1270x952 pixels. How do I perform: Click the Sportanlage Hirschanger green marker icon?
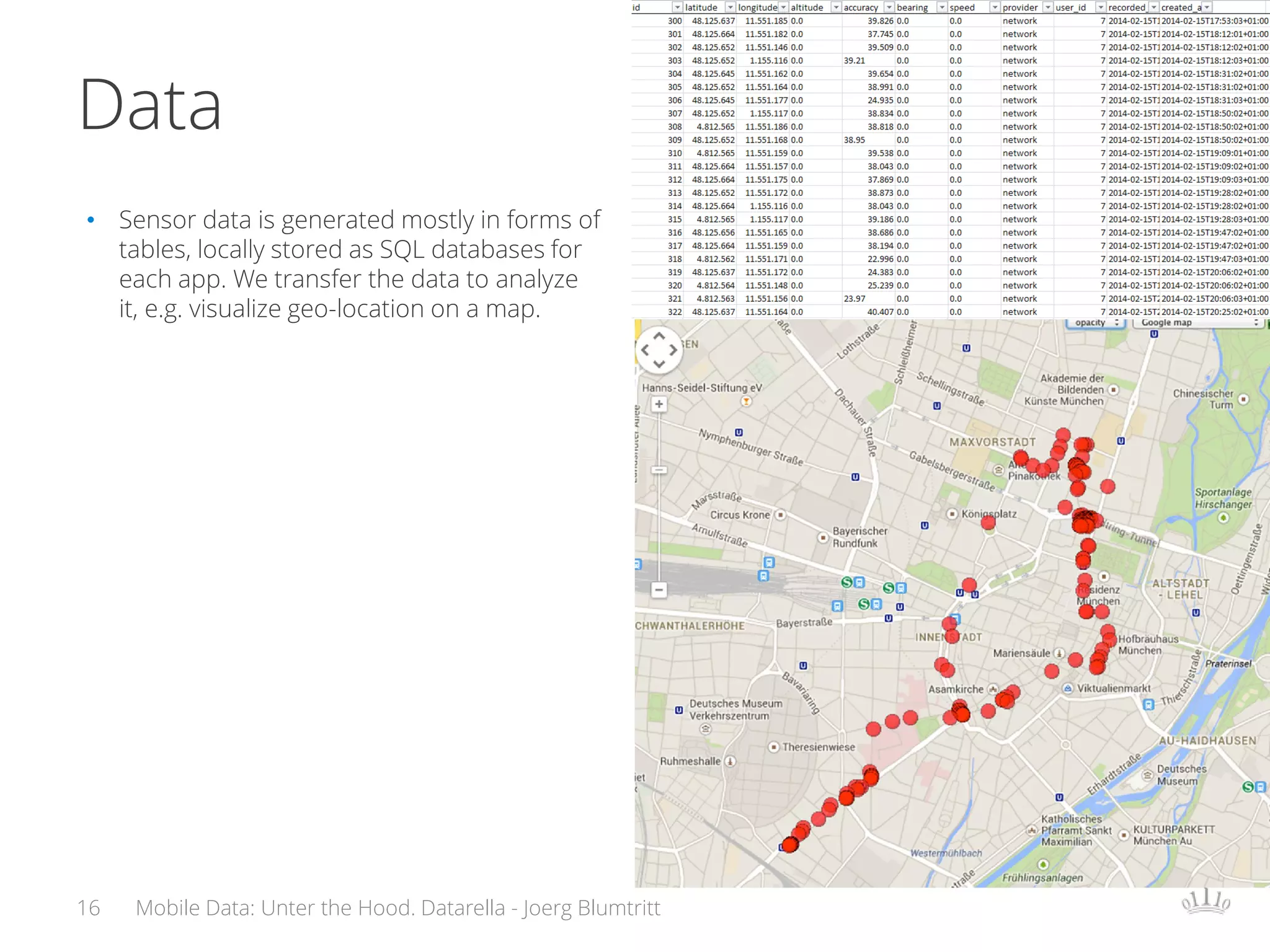(x=1223, y=518)
